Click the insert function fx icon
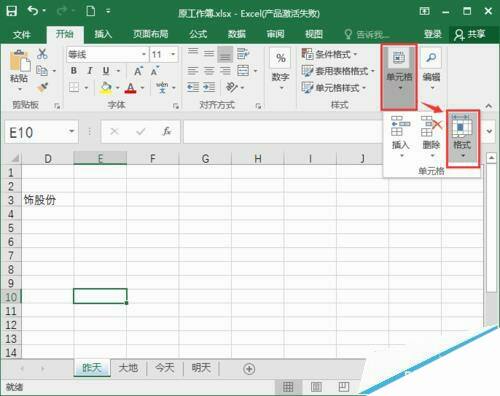The image size is (500, 396). coord(166,131)
